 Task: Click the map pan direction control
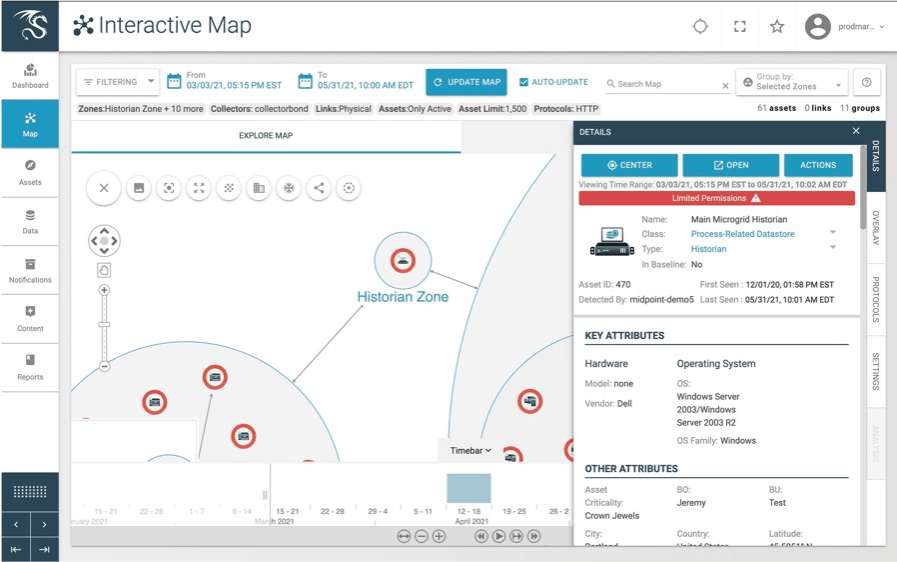pyautogui.click(x=104, y=241)
